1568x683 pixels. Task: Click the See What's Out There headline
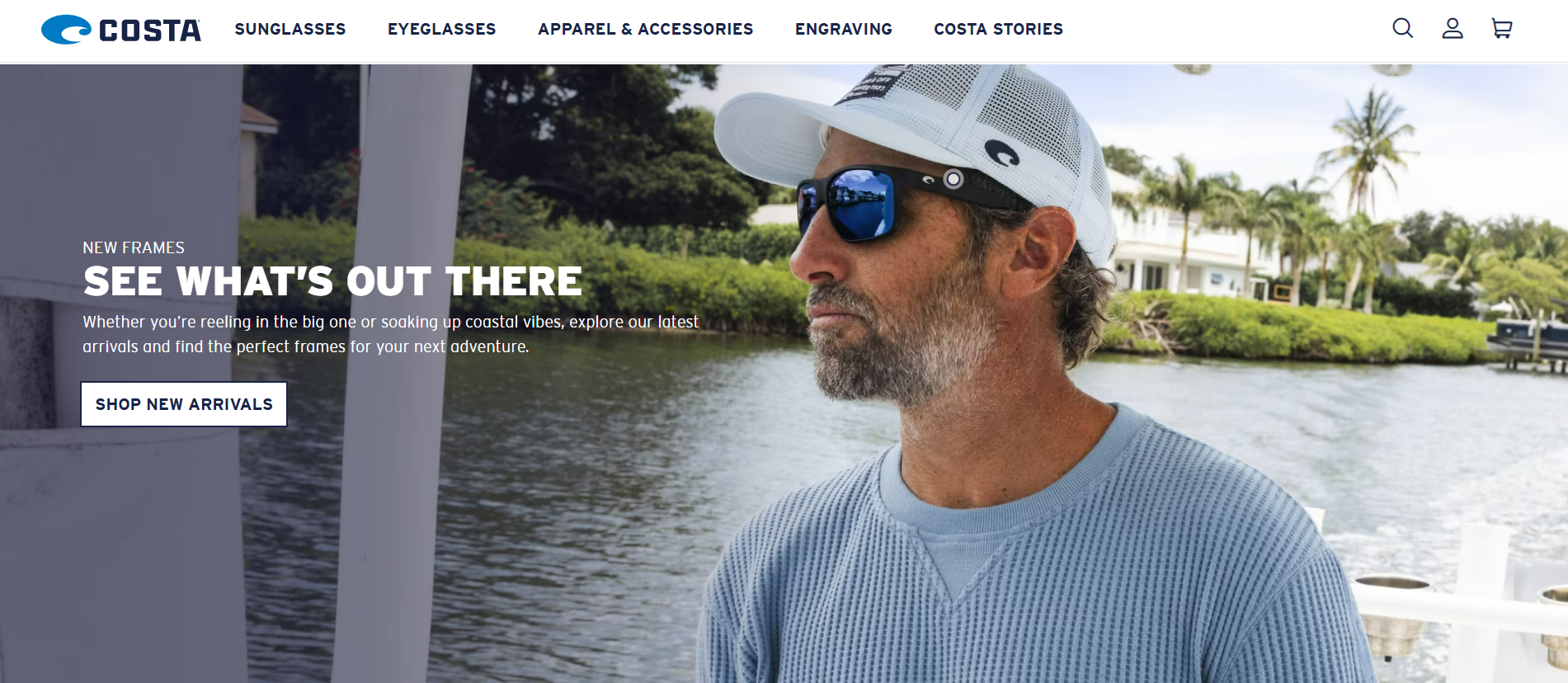332,281
